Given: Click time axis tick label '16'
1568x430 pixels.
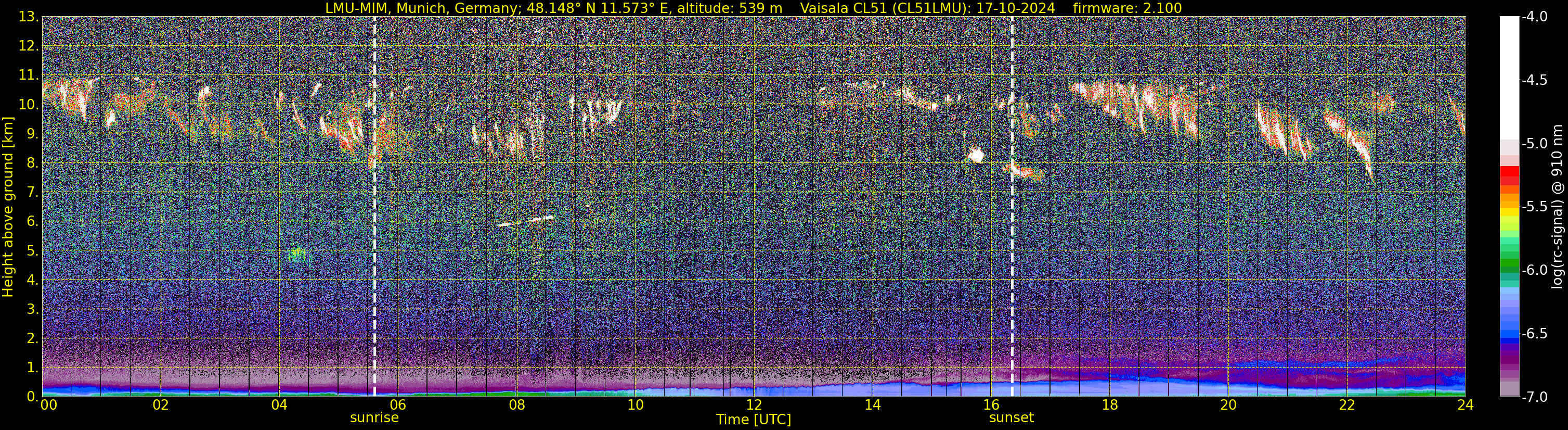Looking at the screenshot, I should (991, 405).
